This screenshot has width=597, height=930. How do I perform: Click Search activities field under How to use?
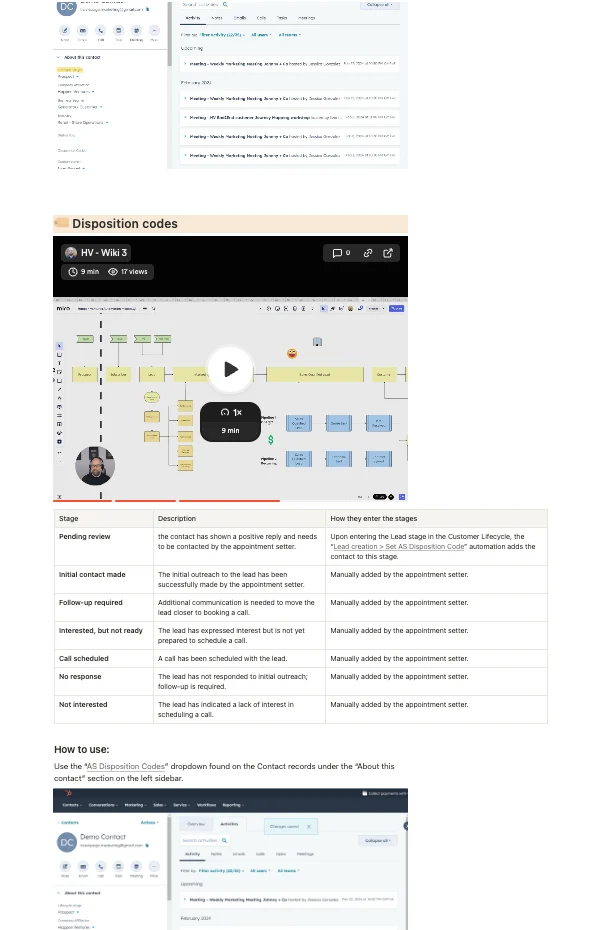tap(205, 840)
